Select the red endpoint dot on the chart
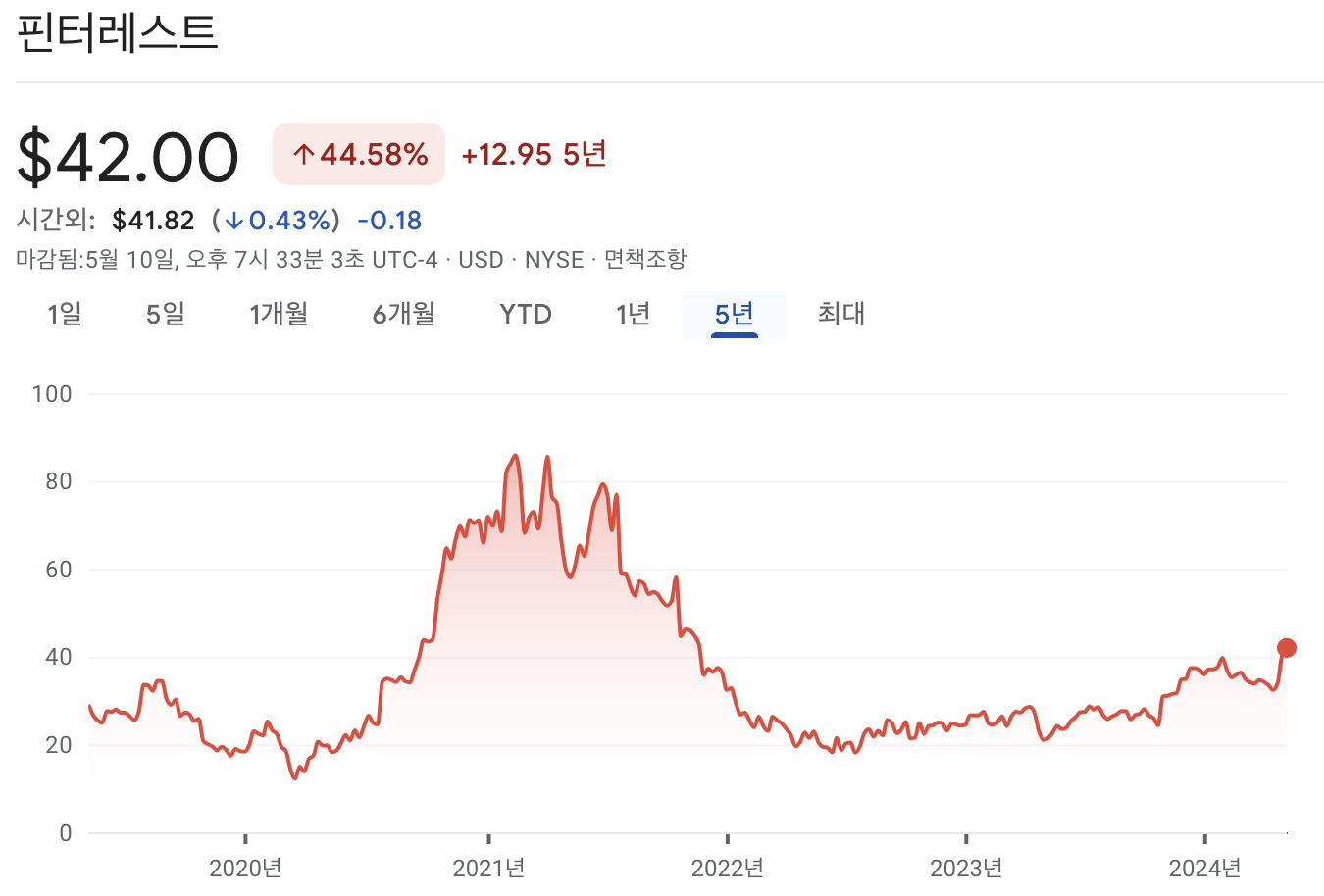Viewport: 1324px width, 896px height. pyautogui.click(x=1286, y=647)
